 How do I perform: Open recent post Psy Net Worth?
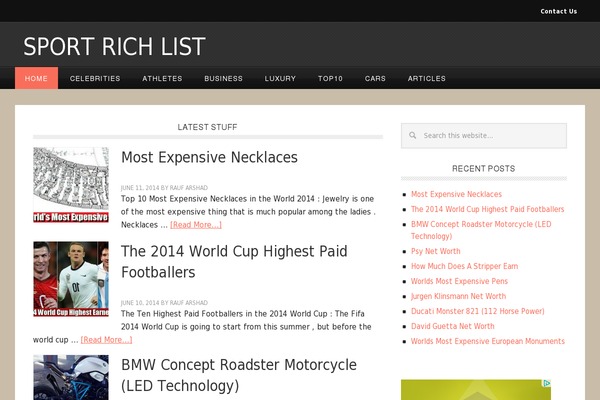435,251
